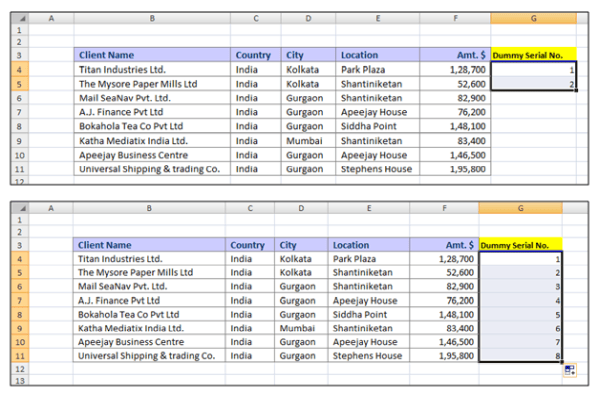
Task: Click 'Location' header in upper sheet
Action: [378, 55]
